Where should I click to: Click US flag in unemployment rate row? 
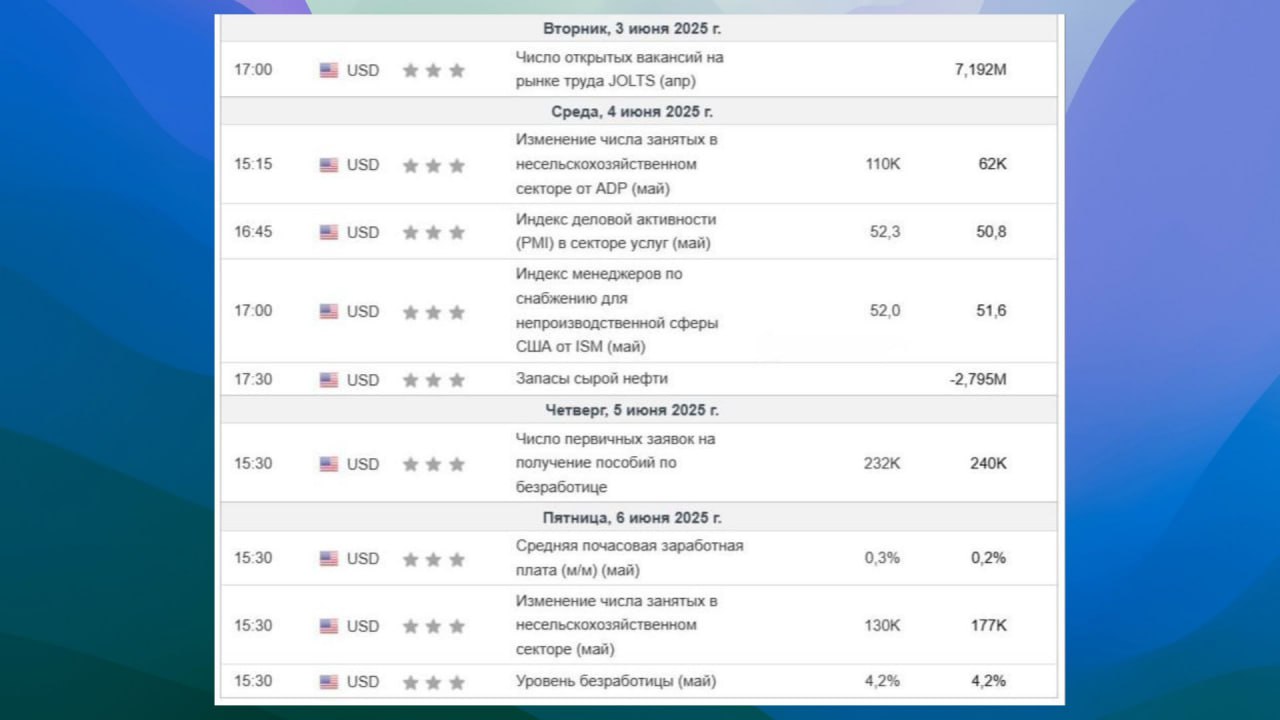(329, 682)
